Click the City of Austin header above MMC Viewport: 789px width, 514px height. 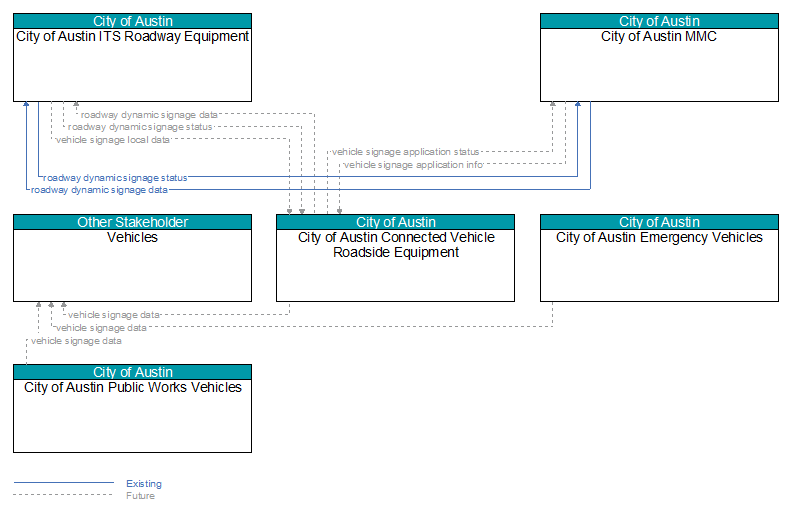point(659,21)
